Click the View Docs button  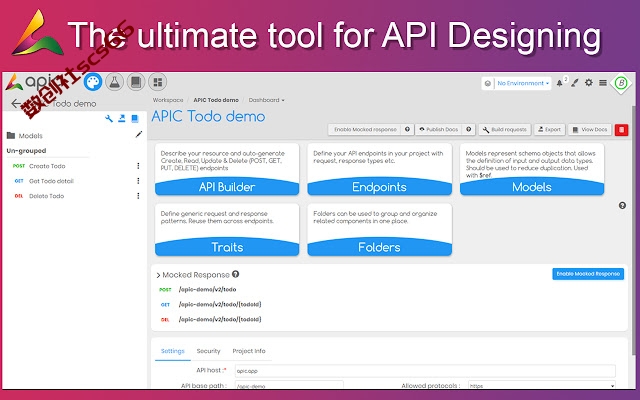pos(590,129)
